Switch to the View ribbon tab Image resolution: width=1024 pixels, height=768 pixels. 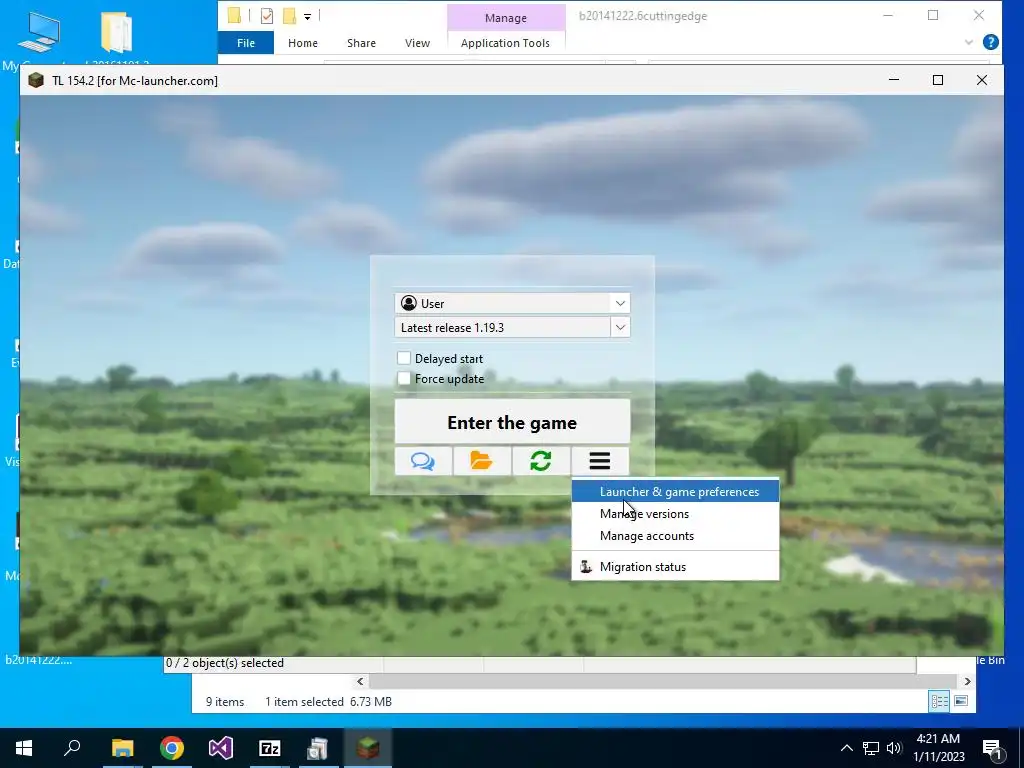click(x=417, y=42)
